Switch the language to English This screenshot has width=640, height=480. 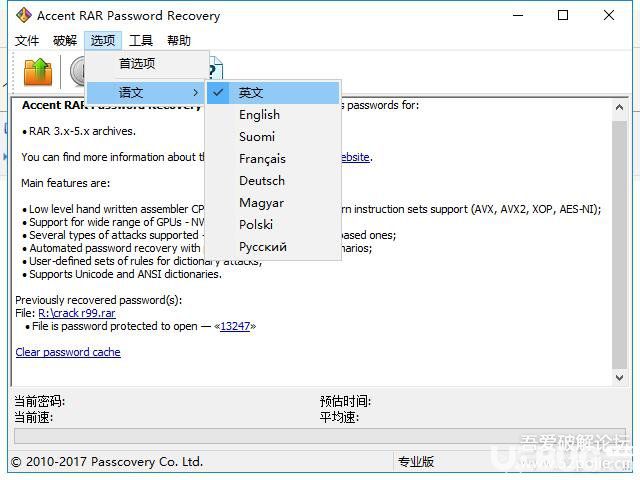point(273,115)
